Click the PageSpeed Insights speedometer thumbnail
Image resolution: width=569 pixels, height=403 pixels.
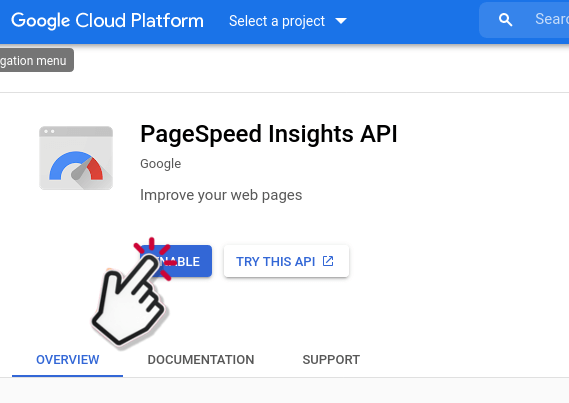tap(76, 158)
